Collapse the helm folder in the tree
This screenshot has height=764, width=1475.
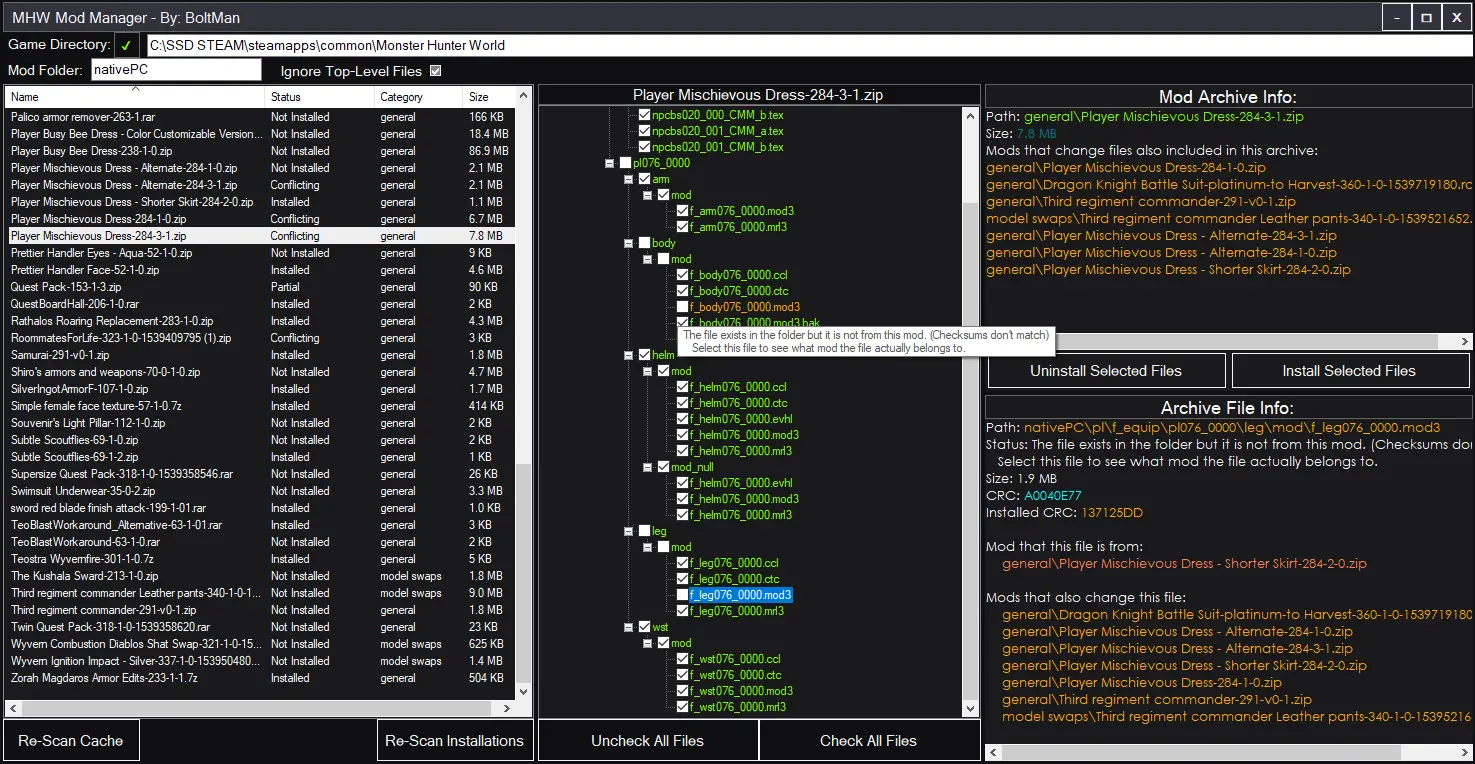click(629, 355)
